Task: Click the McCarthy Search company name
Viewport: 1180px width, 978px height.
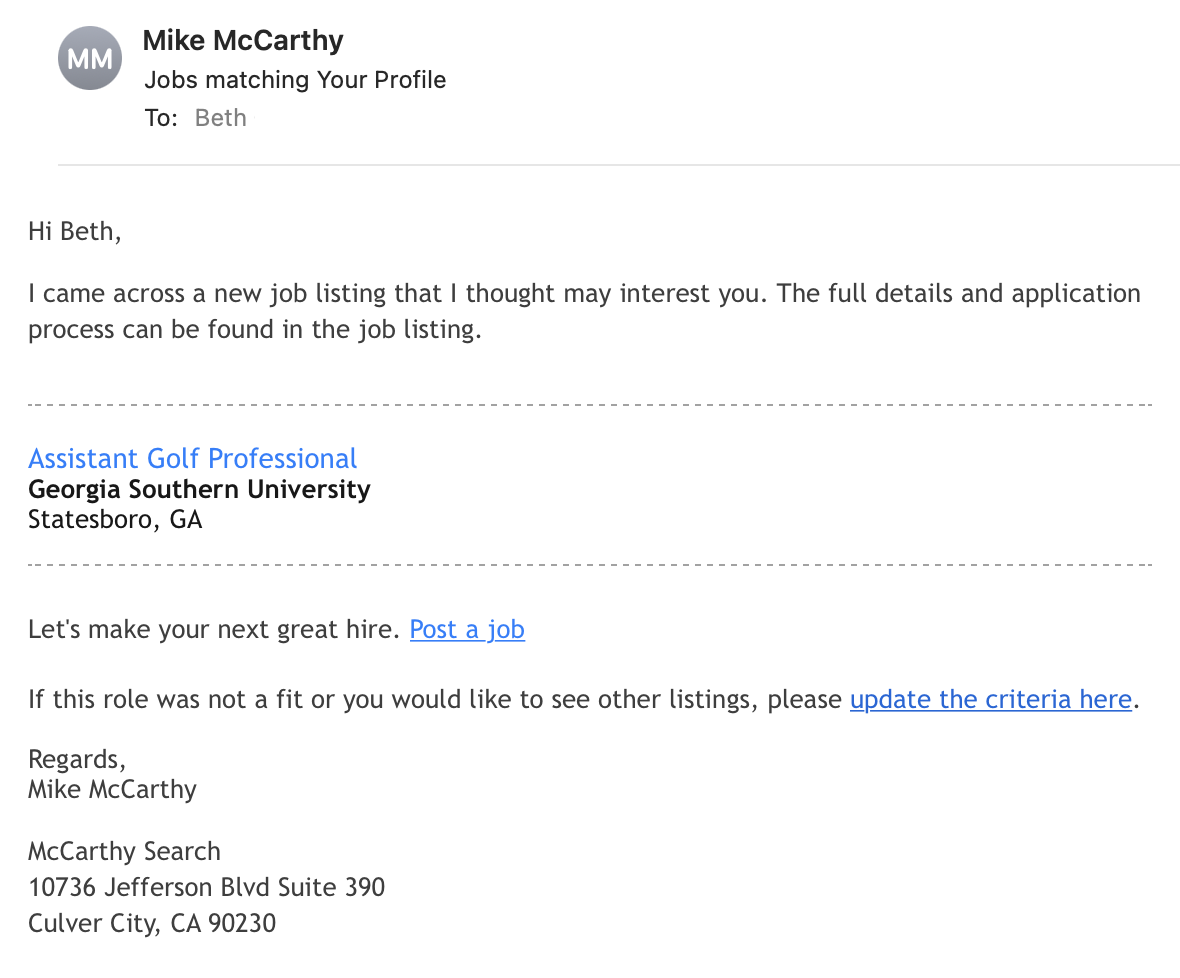Action: coord(124,852)
